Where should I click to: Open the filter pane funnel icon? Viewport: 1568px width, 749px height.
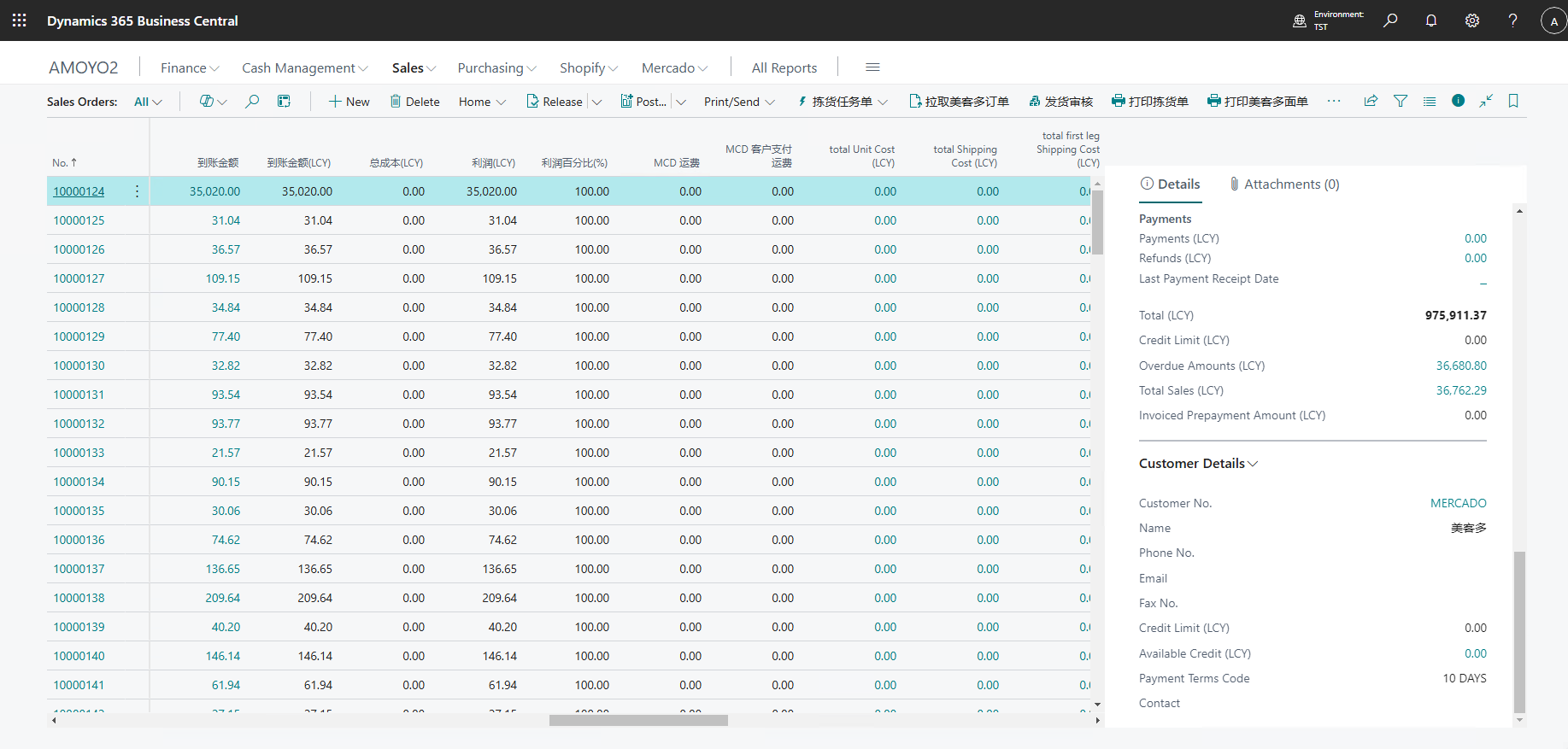point(1401,101)
